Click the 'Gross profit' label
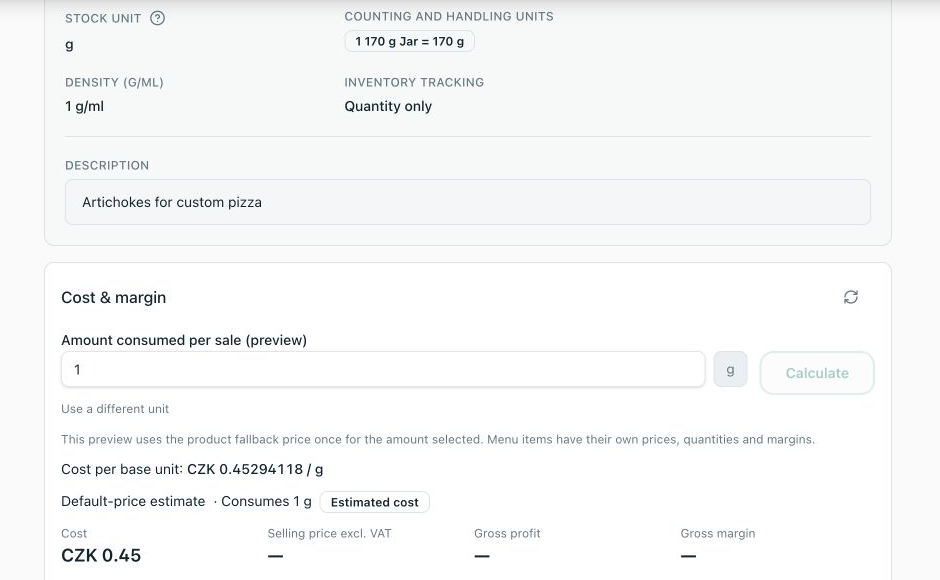 [507, 533]
